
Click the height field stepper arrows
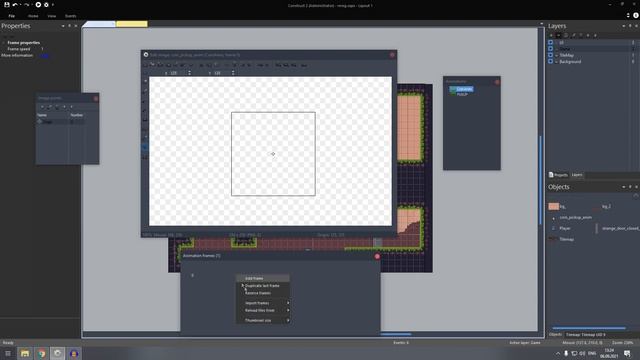(x=233, y=73)
